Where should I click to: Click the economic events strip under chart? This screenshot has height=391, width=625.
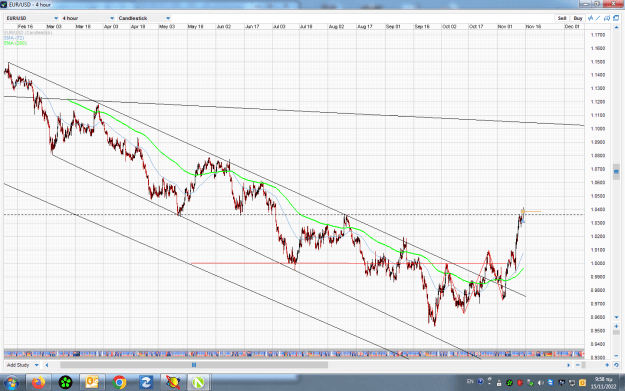point(294,354)
